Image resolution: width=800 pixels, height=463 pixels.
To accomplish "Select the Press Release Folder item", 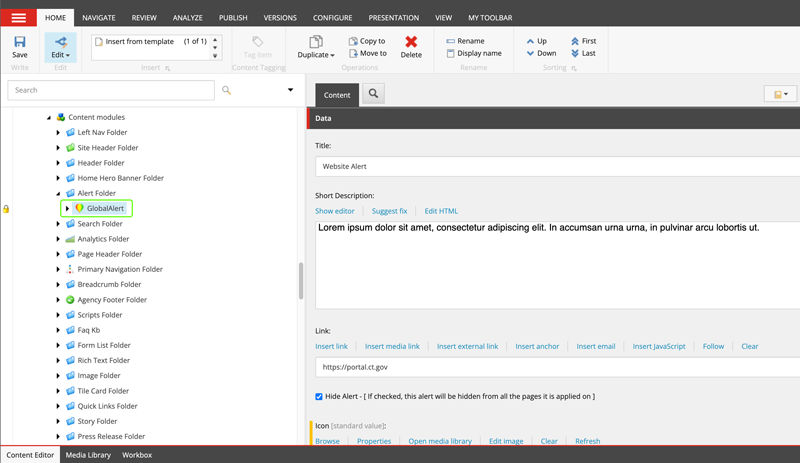I will coord(111,436).
